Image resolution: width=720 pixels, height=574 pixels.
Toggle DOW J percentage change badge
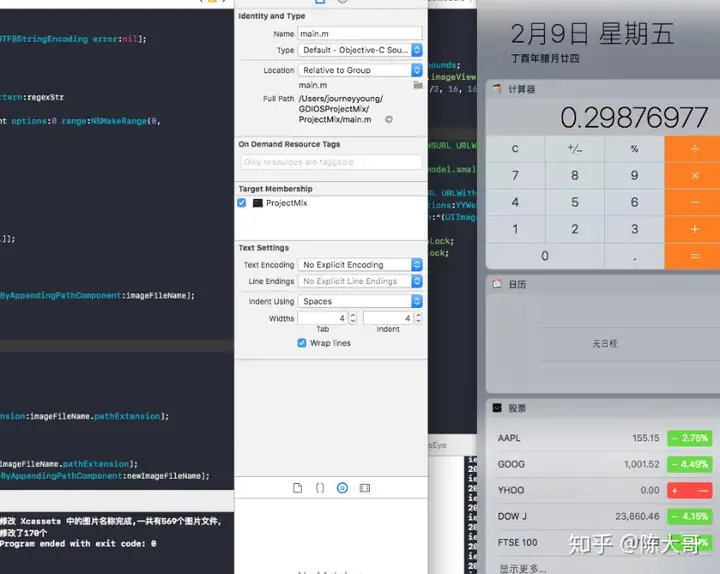point(690,517)
